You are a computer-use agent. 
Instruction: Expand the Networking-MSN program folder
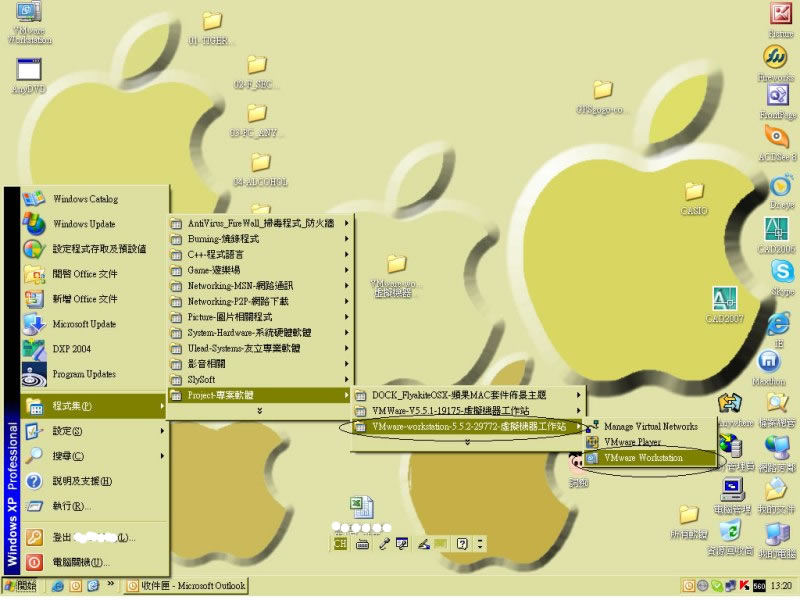click(x=260, y=286)
